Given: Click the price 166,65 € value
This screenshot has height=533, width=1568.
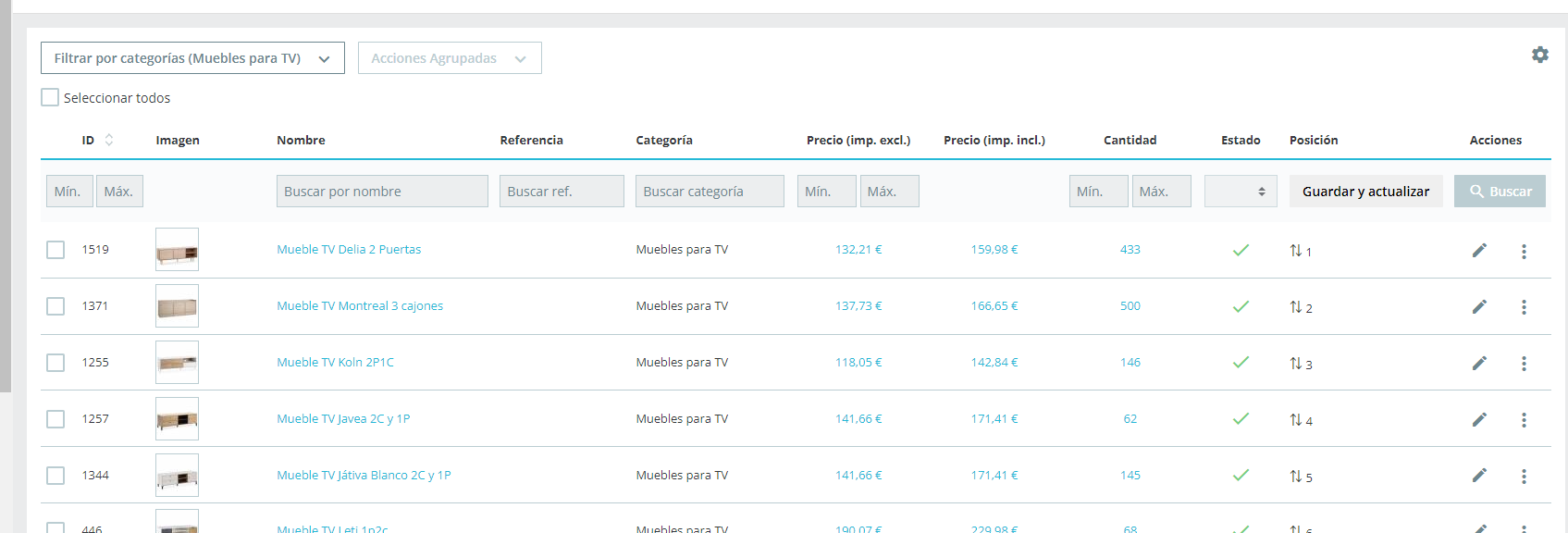Looking at the screenshot, I should point(994,306).
